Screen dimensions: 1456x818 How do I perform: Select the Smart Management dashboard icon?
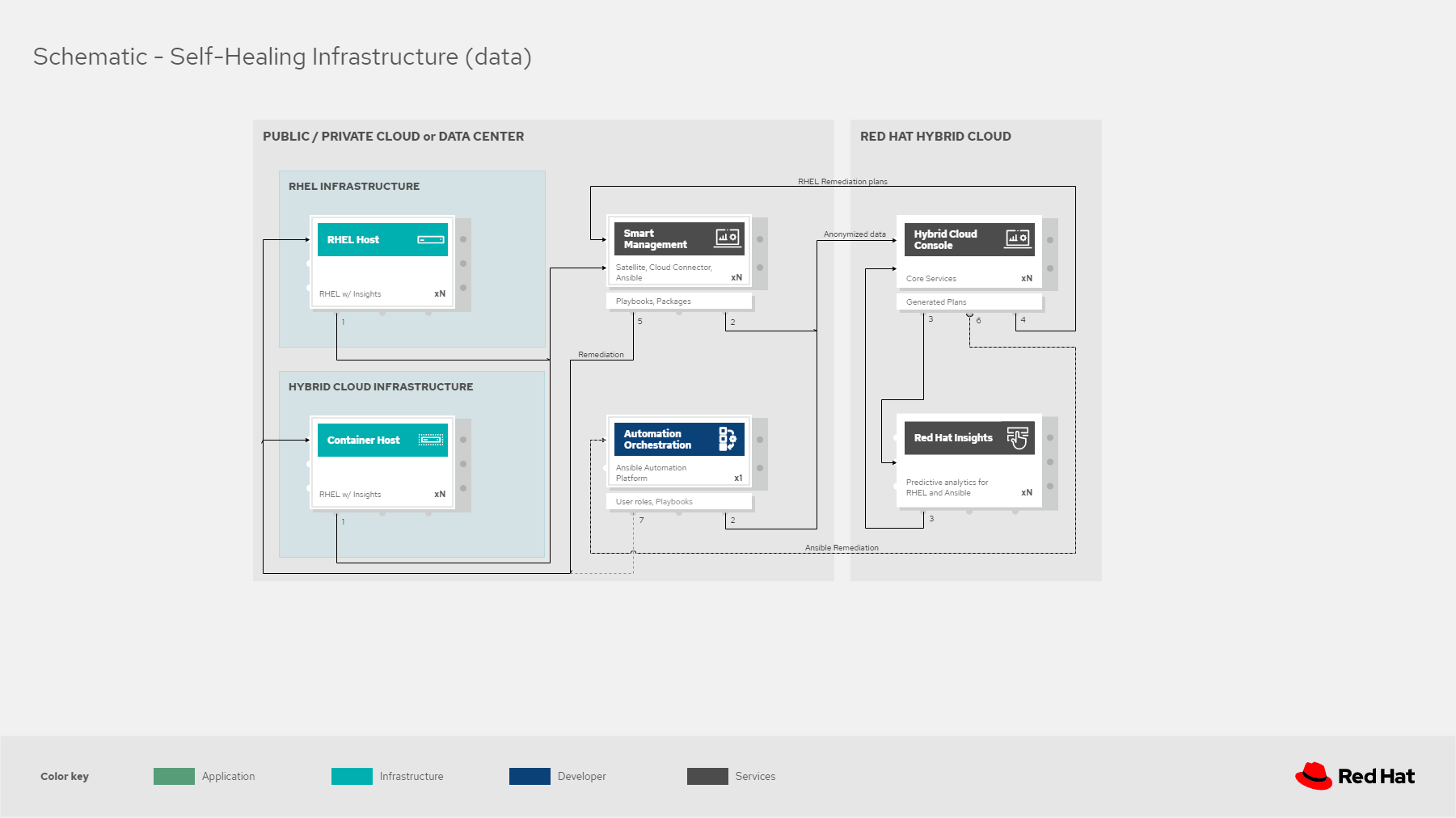coord(727,238)
